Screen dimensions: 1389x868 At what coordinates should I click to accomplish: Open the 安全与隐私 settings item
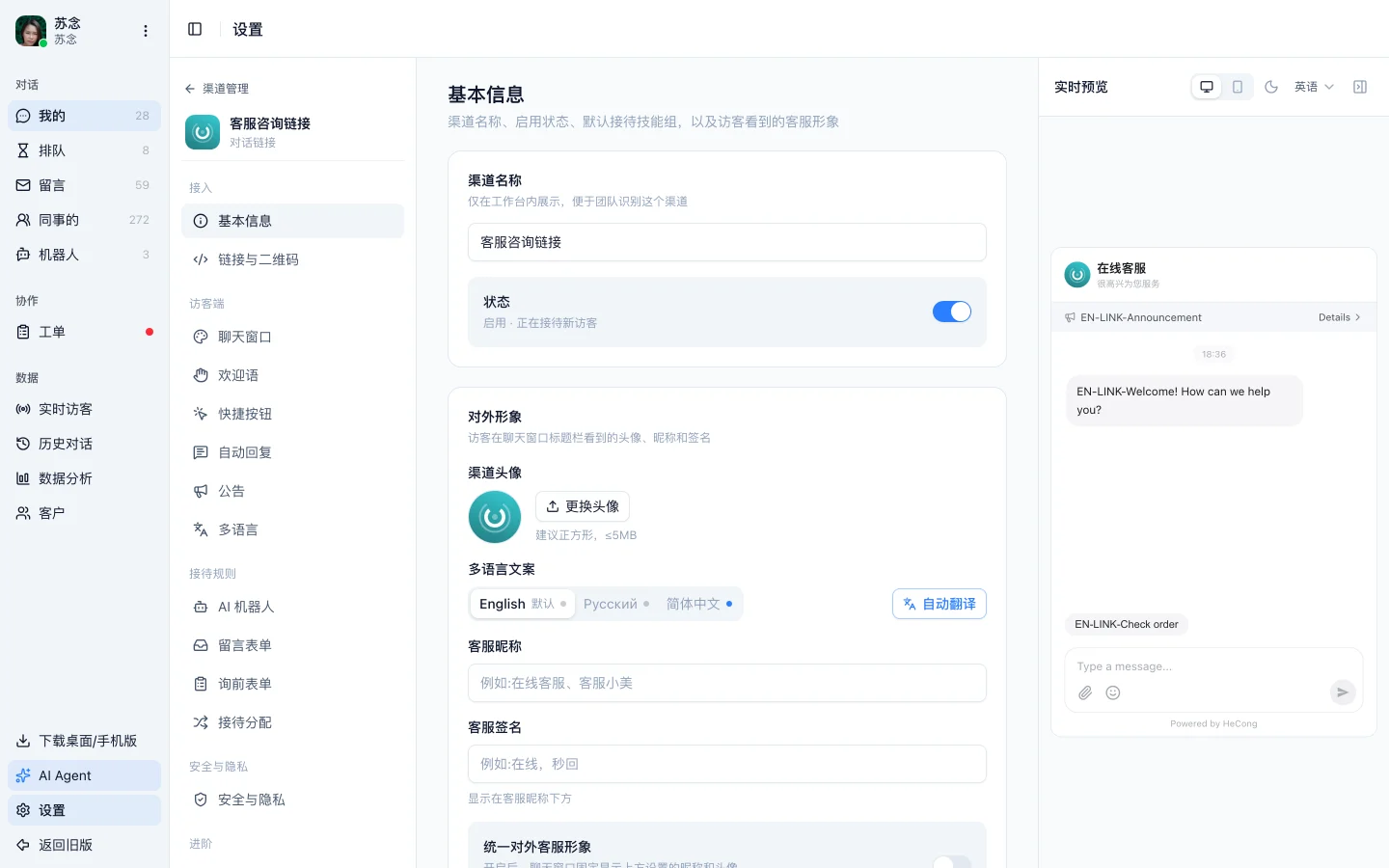click(x=292, y=800)
